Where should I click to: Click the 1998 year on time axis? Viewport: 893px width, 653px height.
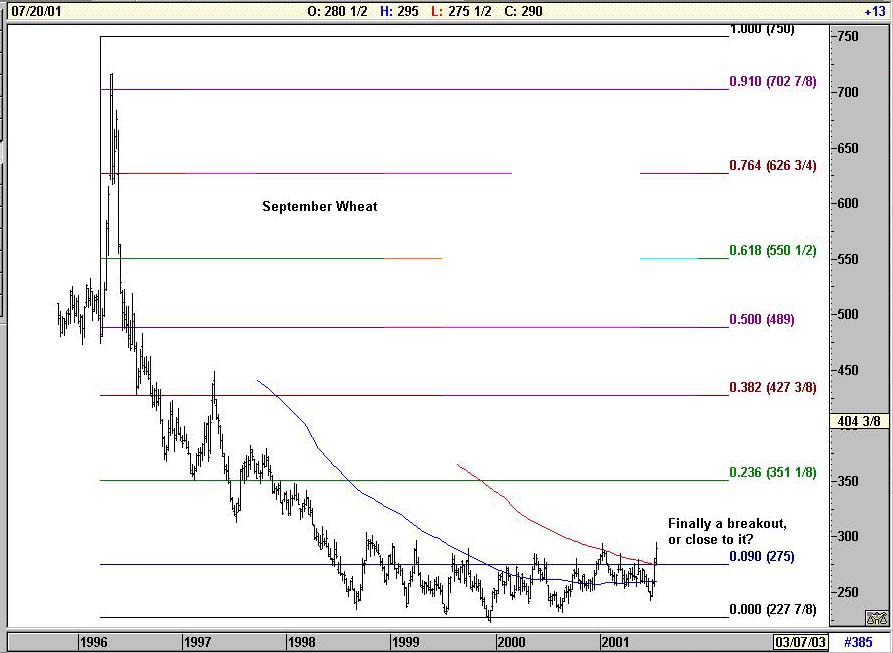(x=302, y=643)
